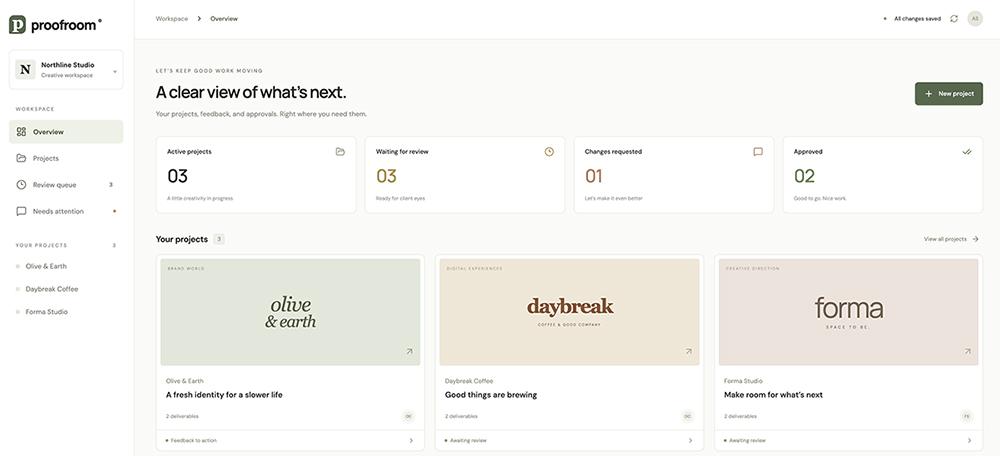This screenshot has width=1000, height=456.
Task: Open the Northline Studio workspace switcher
Action: click(x=66, y=70)
